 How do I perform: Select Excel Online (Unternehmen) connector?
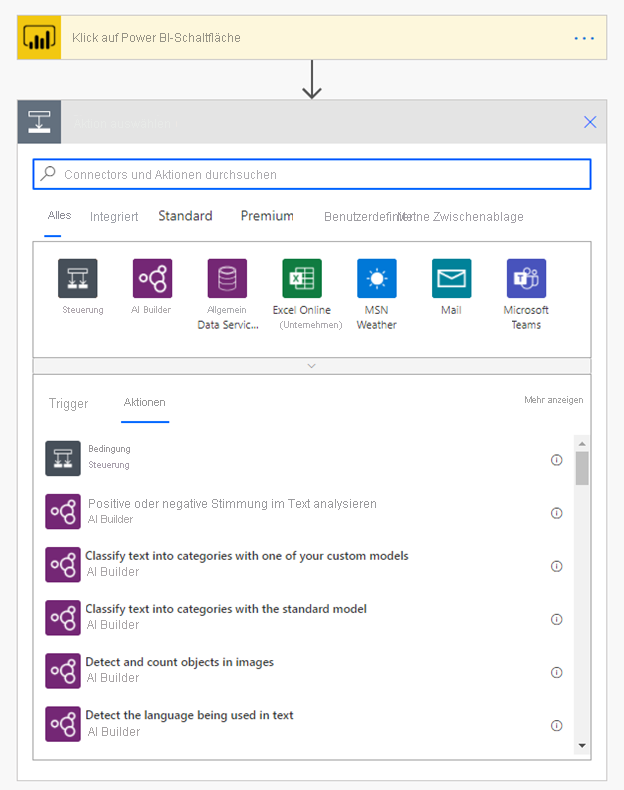(x=302, y=279)
